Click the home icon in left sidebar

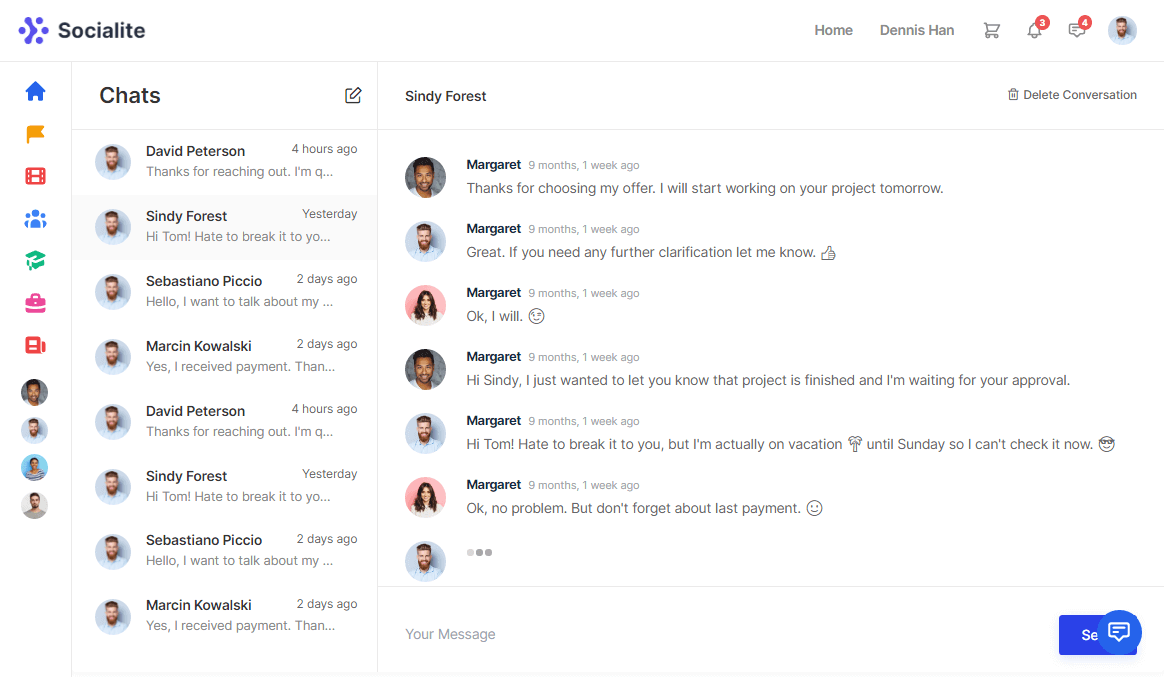(x=35, y=92)
